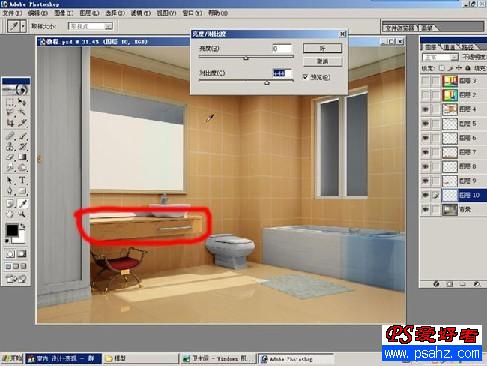Open the 文件(F) menu

coord(12,13)
